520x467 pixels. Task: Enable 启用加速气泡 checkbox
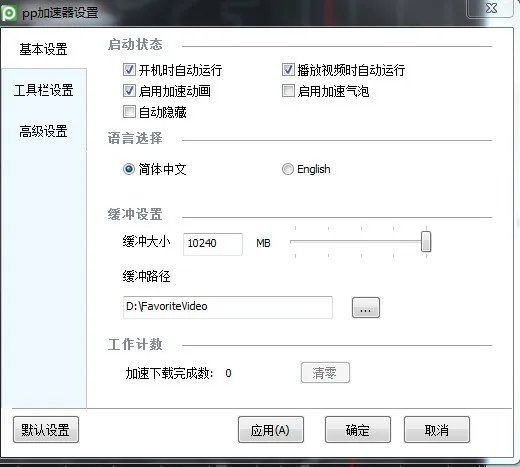288,90
